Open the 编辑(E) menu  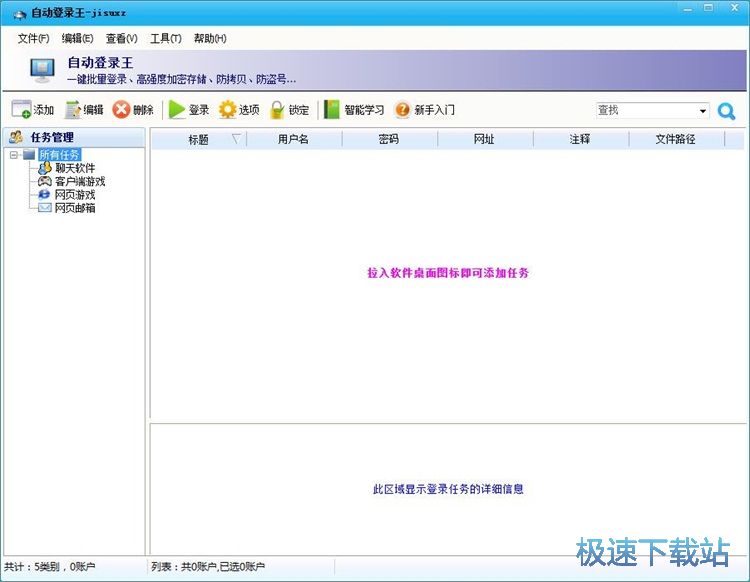pyautogui.click(x=77, y=38)
